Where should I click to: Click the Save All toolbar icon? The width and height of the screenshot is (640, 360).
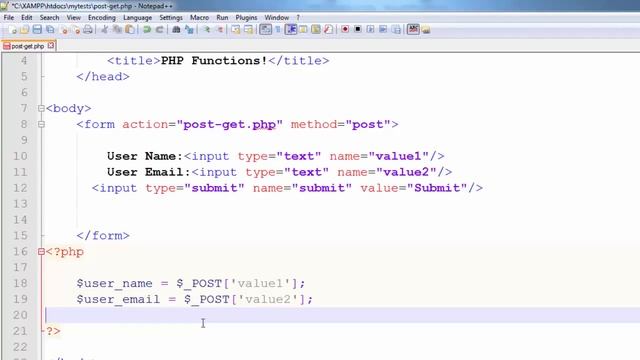point(50,29)
